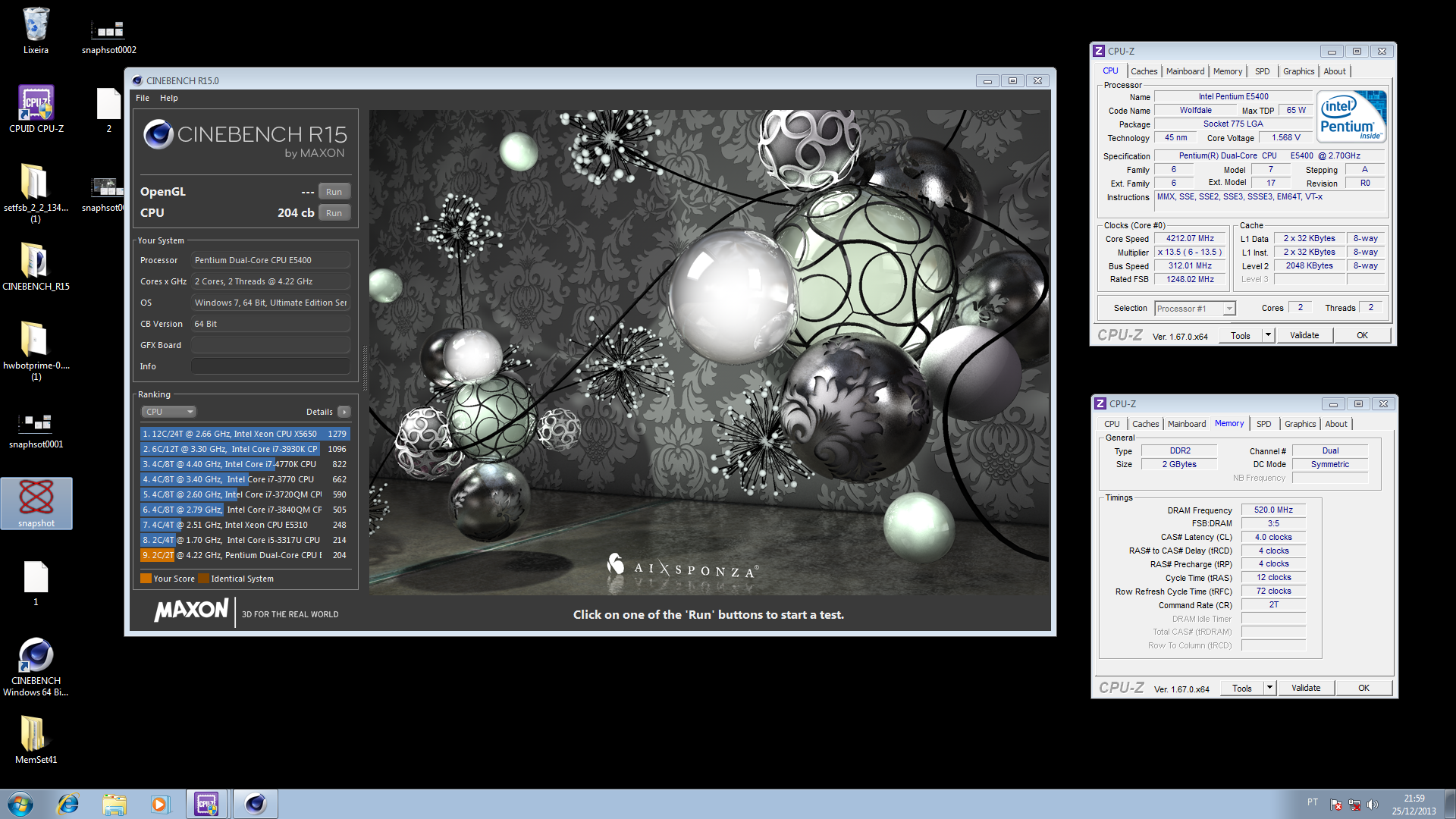The image size is (1456, 819).
Task: Run the CPU benchmark
Action: pyautogui.click(x=334, y=213)
